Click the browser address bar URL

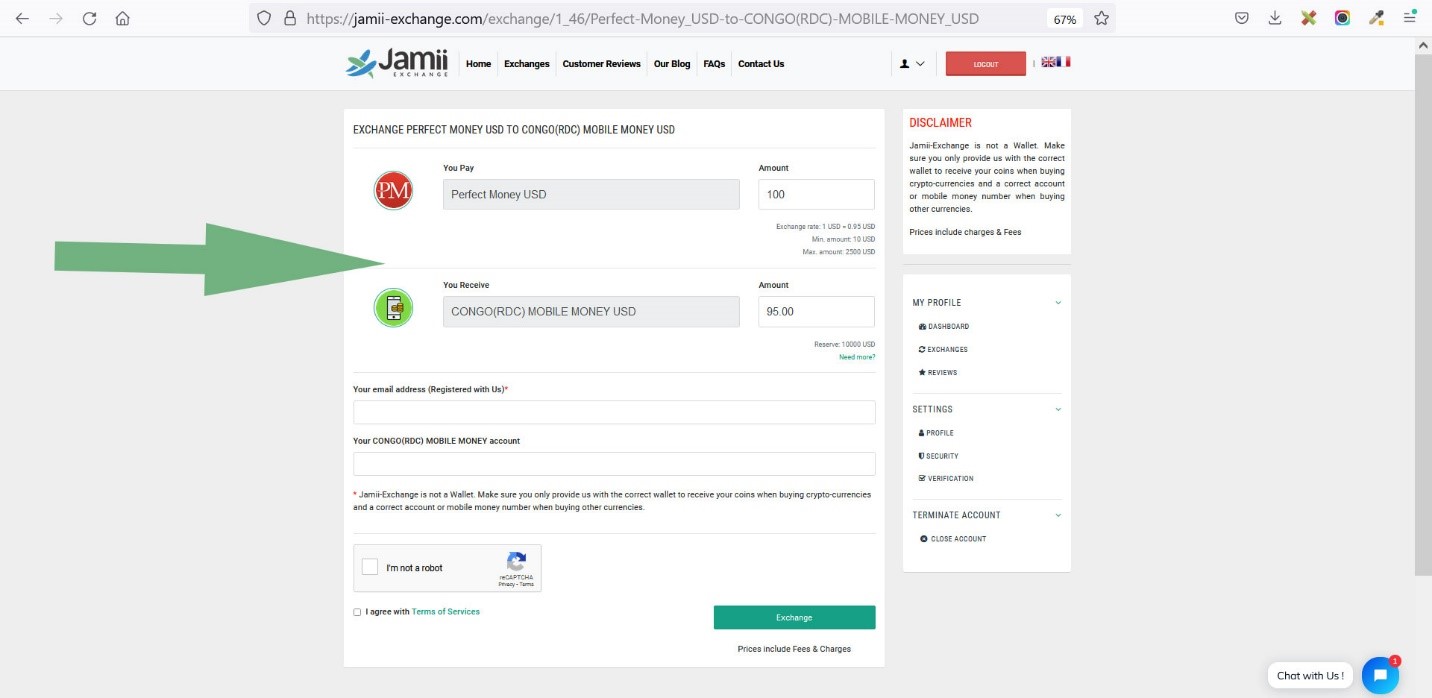pyautogui.click(x=642, y=18)
